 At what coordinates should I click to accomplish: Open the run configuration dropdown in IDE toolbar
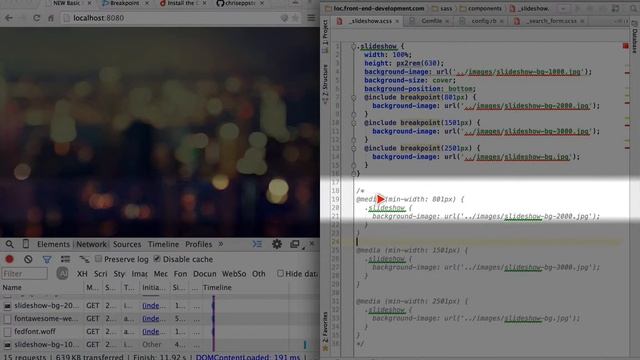pyautogui.click(x=563, y=9)
